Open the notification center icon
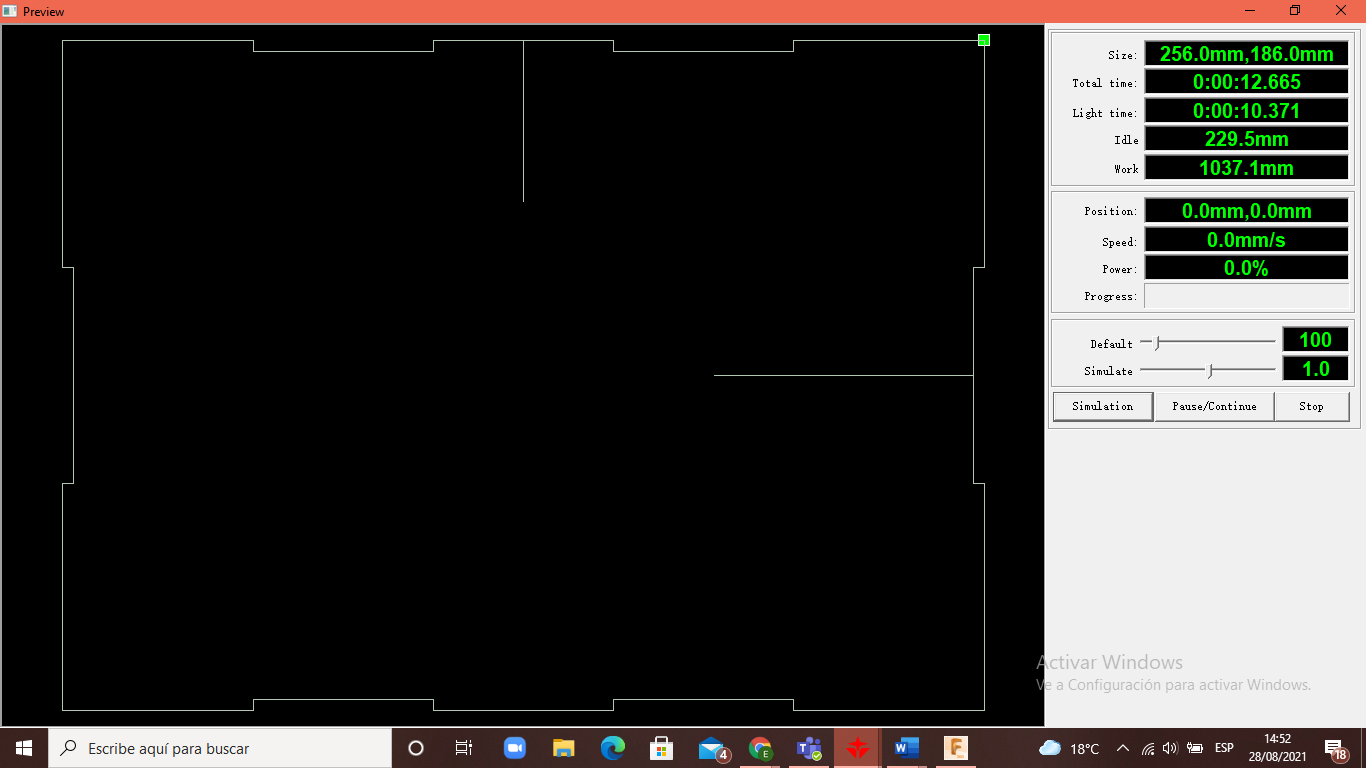1366x768 pixels. 1336,748
